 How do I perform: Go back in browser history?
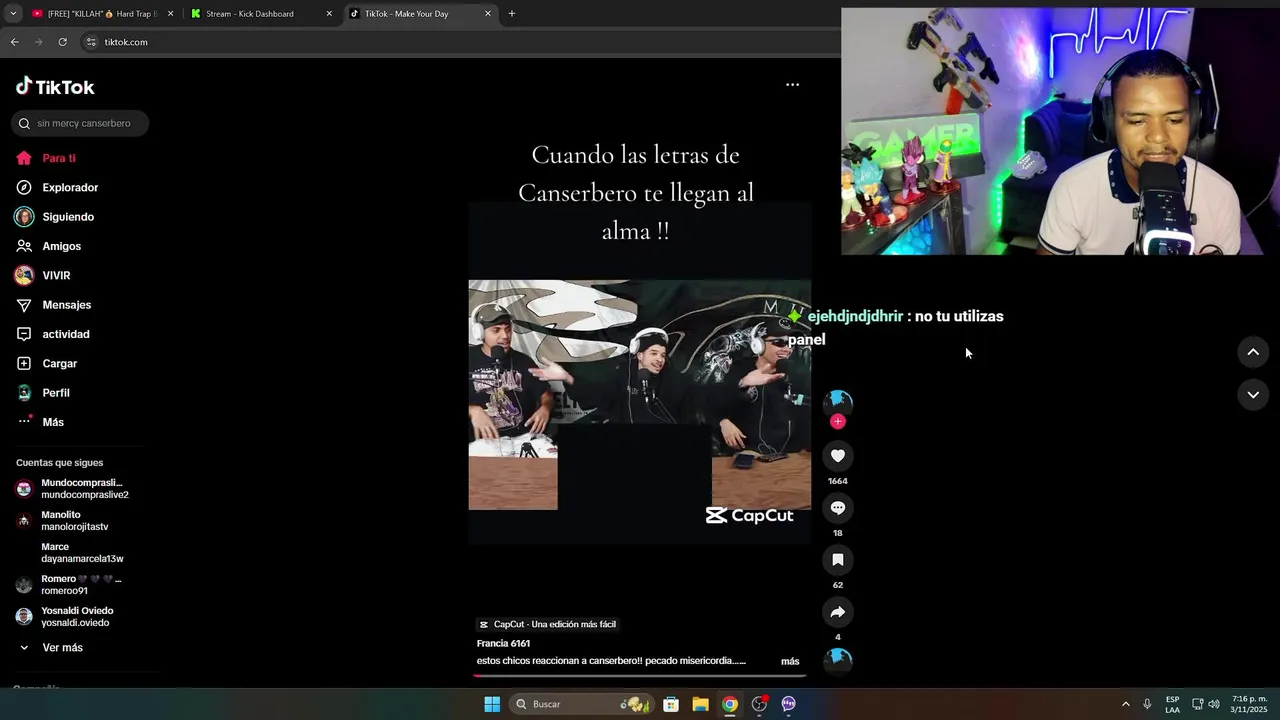coord(14,42)
